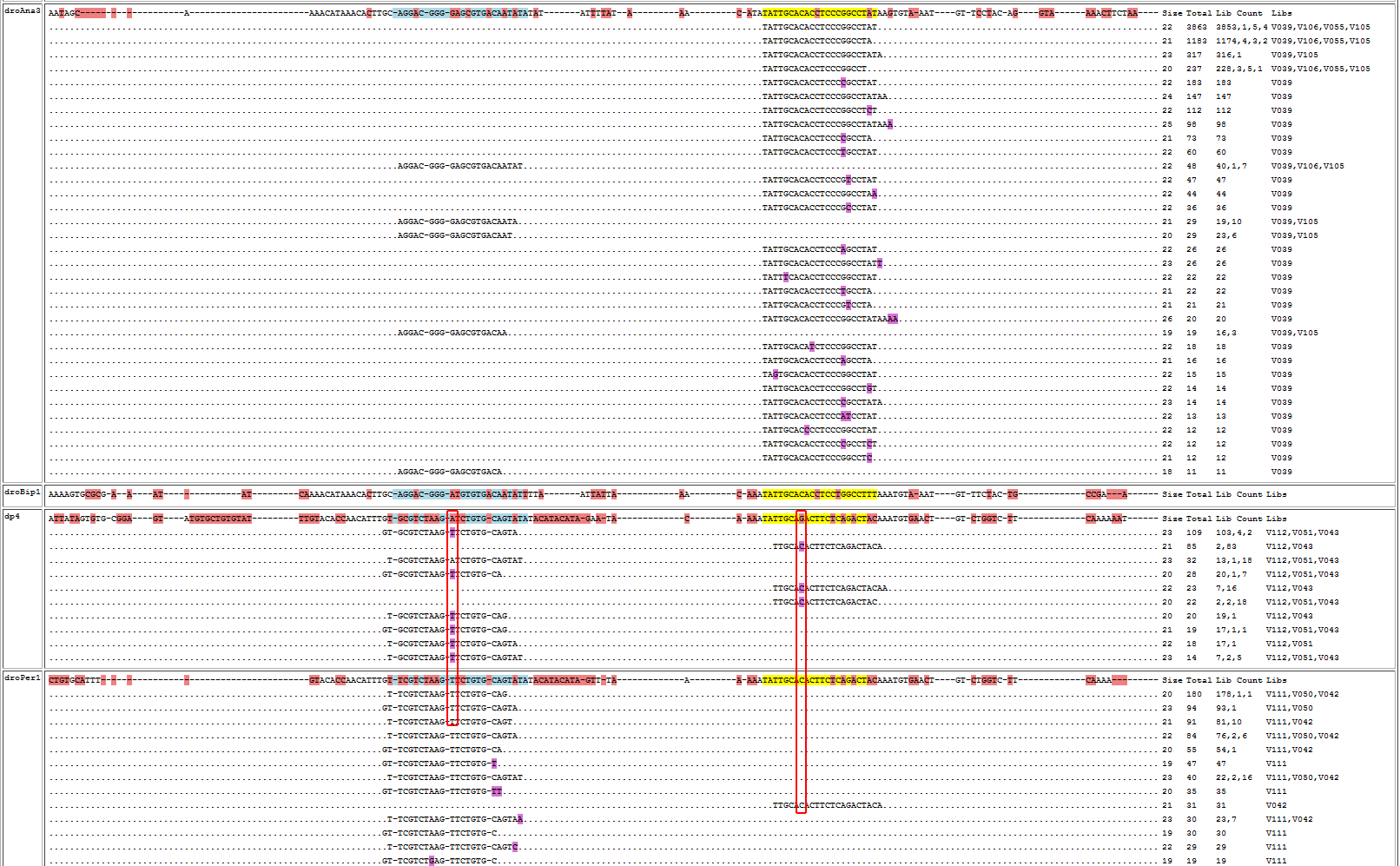Screen dimensions: 1400x866
Task: Click Lib Count header in dp4 panel
Action: [1238, 519]
